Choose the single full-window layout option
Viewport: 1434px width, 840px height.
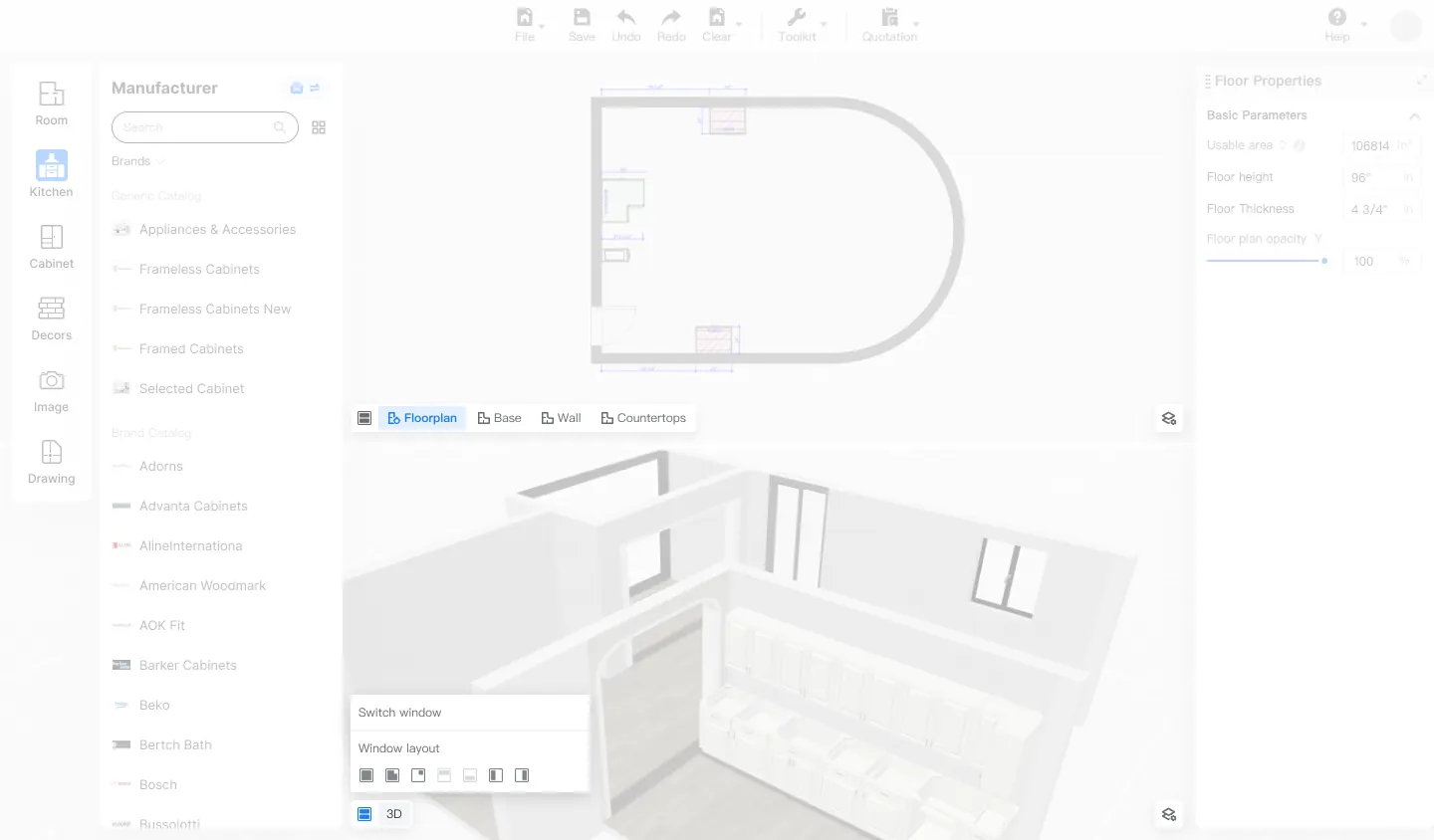click(366, 775)
